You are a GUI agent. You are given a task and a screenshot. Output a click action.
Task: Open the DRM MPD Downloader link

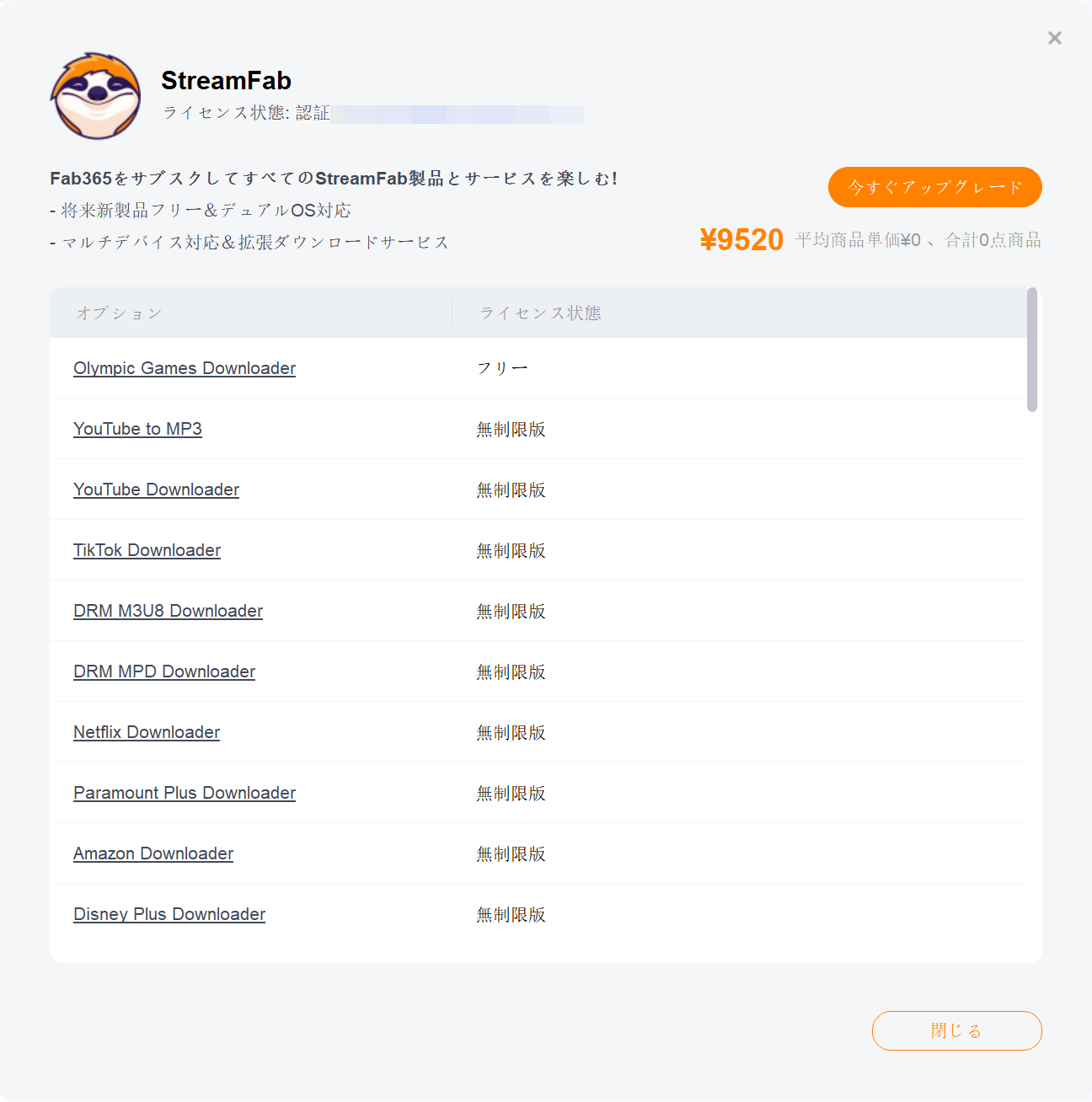tap(164, 671)
